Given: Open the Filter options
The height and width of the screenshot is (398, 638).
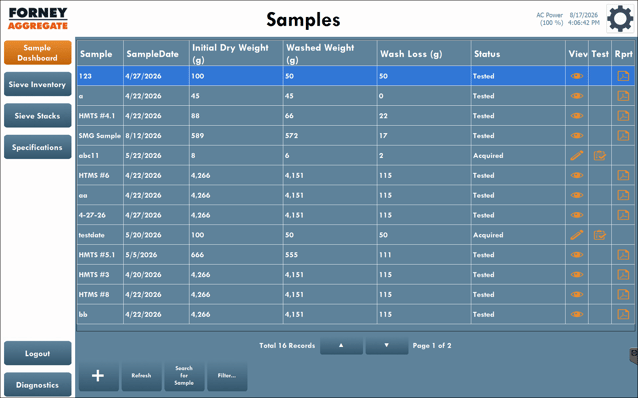Looking at the screenshot, I should (x=227, y=376).
